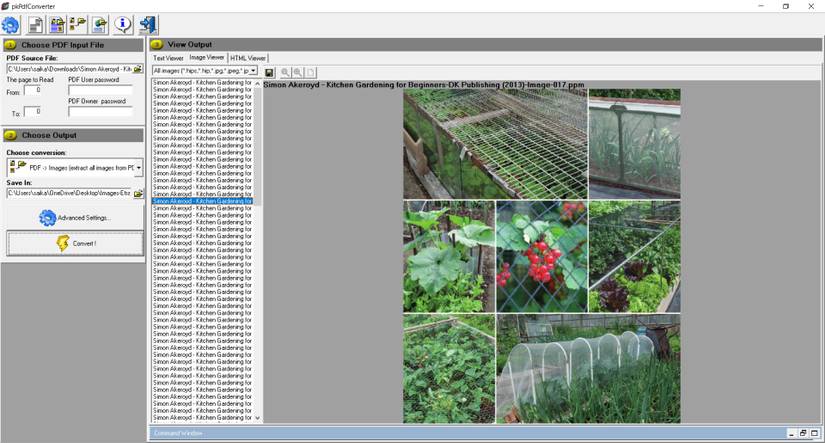Click the To page number field
825x443 pixels.
point(33,112)
